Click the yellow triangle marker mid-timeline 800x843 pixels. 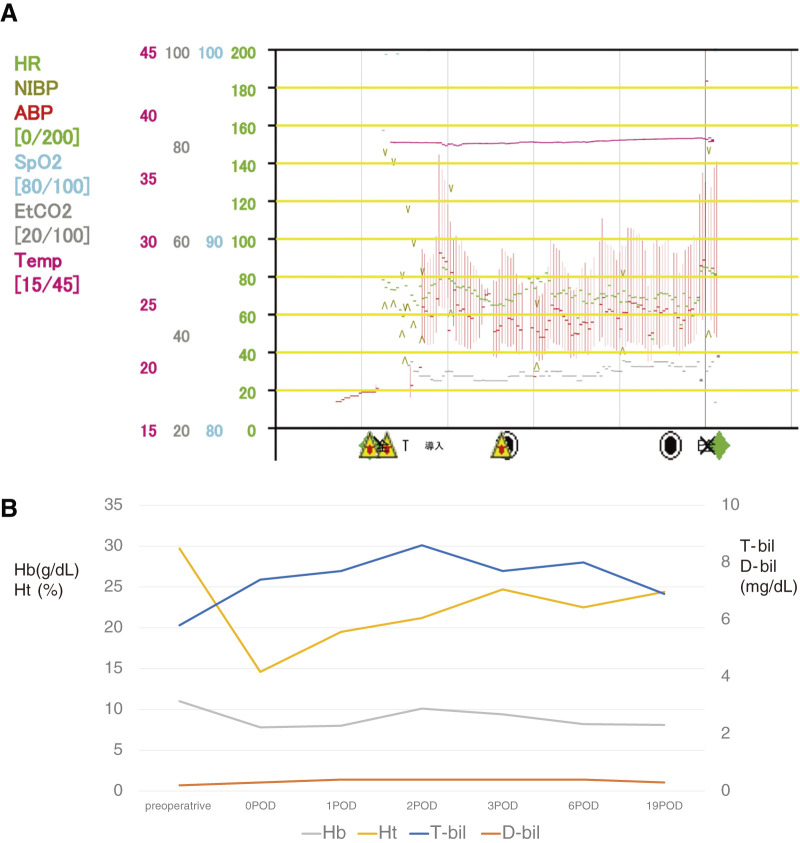coord(501,446)
